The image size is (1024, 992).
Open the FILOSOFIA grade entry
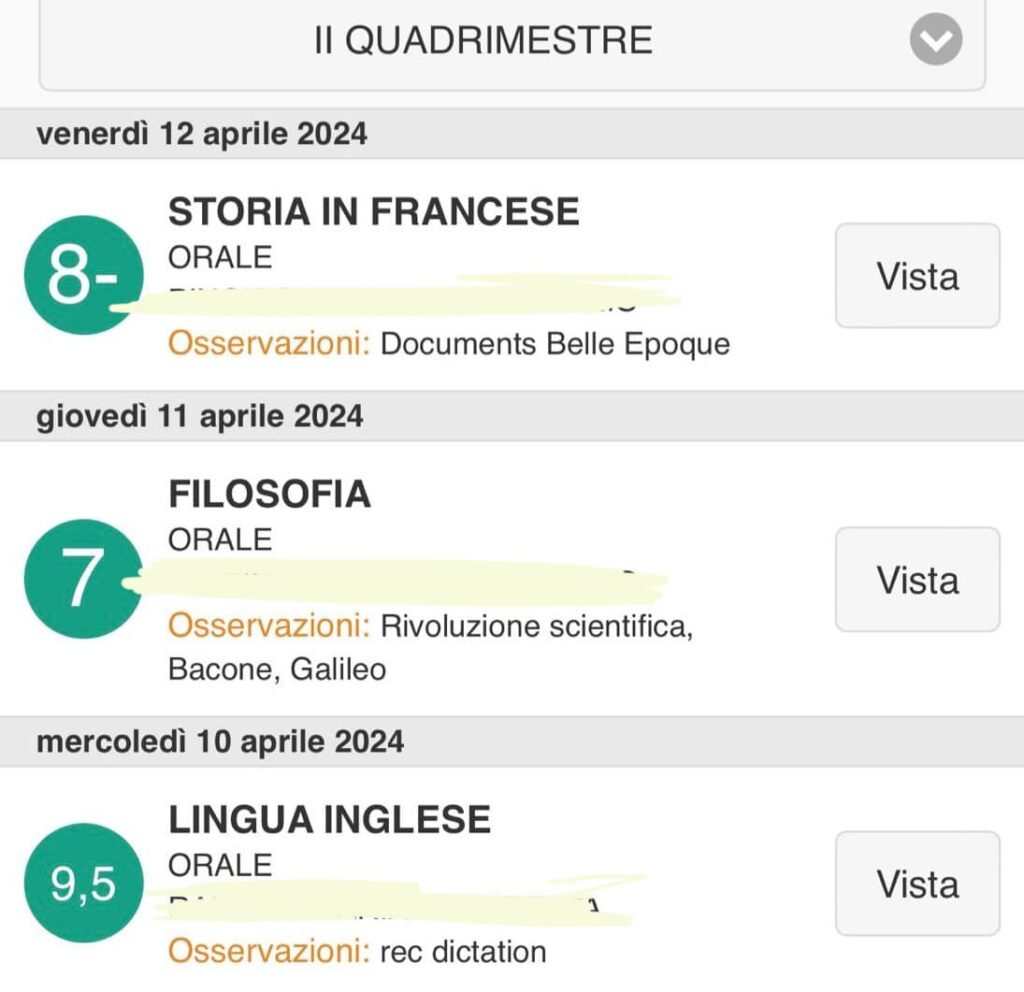(270, 494)
